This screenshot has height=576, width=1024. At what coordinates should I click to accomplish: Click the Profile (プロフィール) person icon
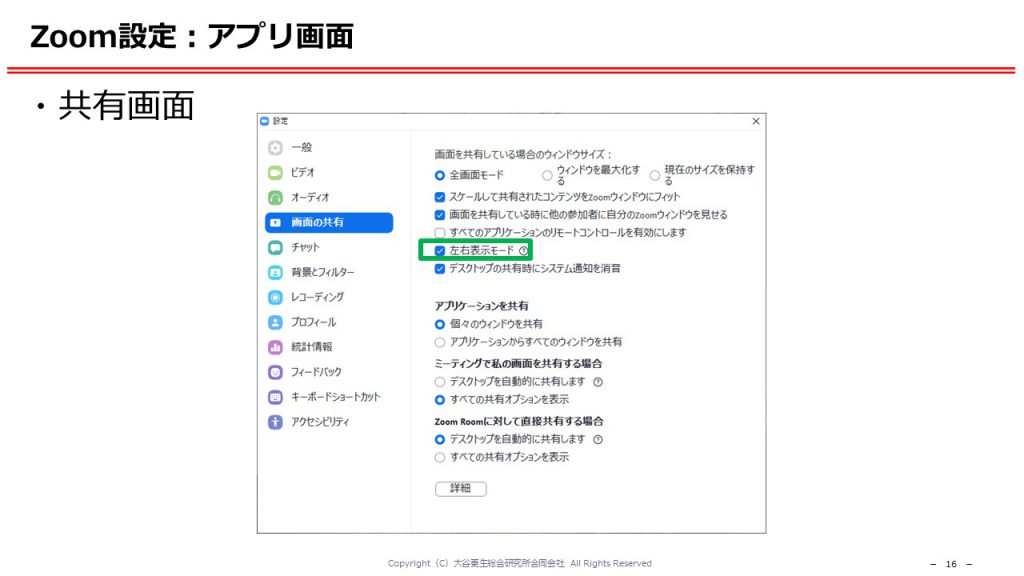(276, 323)
